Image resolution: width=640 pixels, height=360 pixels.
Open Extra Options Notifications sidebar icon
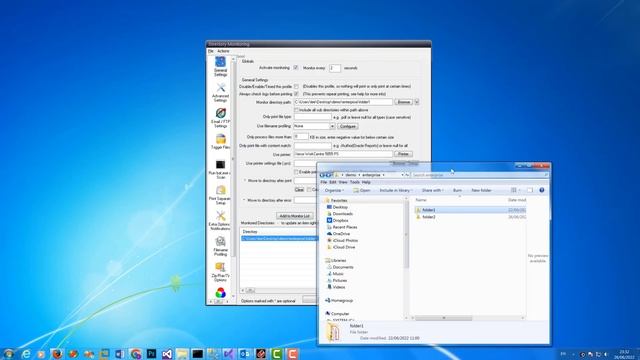coord(220,221)
